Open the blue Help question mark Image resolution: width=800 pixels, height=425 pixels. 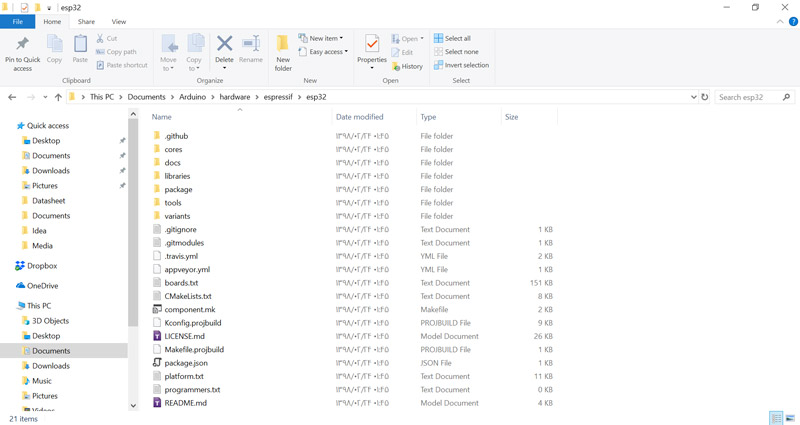point(793,21)
